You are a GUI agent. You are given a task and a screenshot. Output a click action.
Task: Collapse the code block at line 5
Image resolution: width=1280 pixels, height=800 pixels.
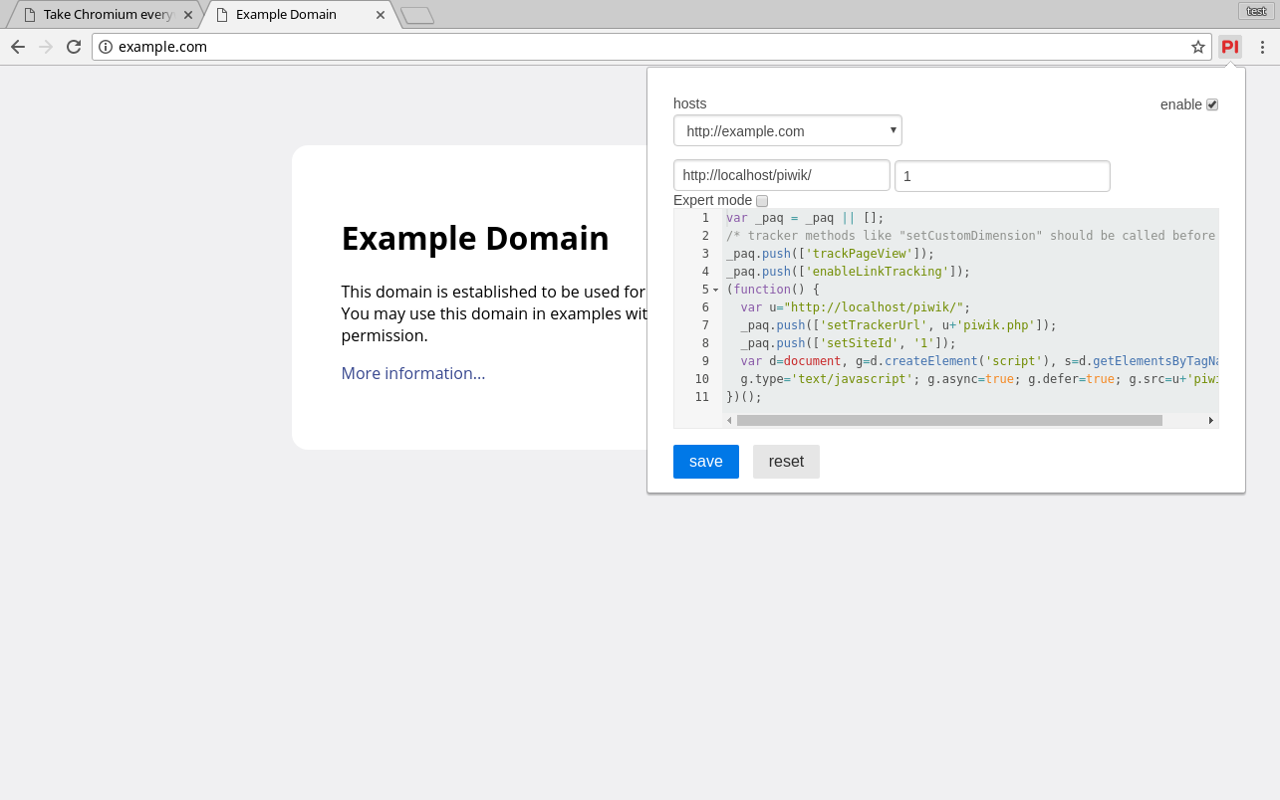coord(715,289)
